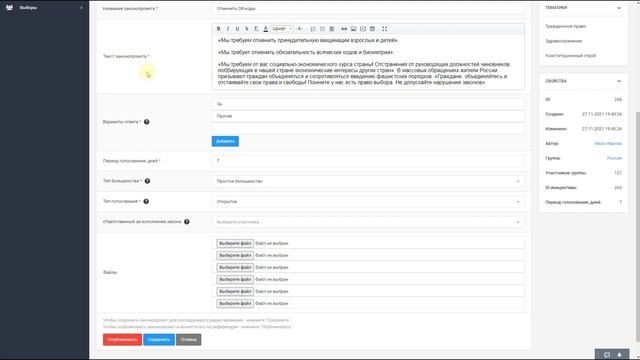The width and height of the screenshot is (640, 360).
Task: Click the bill title input field
Action: click(x=368, y=9)
